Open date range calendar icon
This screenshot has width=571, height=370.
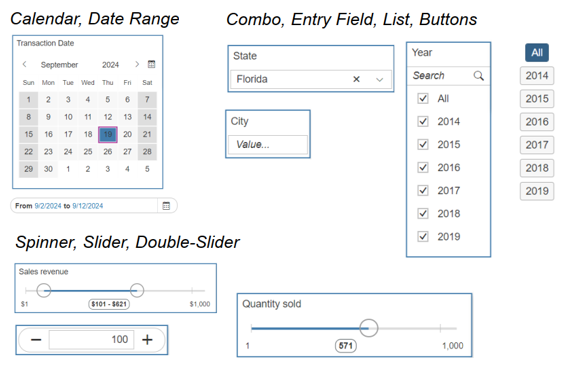click(166, 206)
